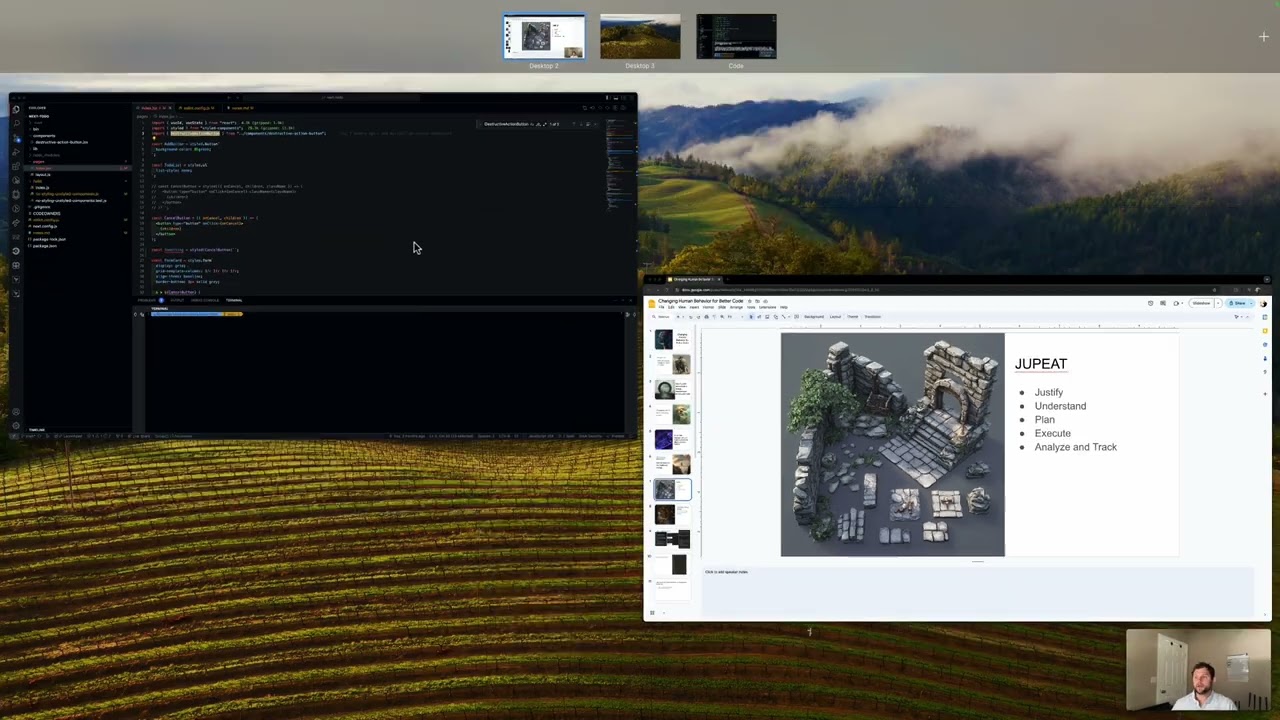1280x720 pixels.
Task: Open version history clock icon in Slides
Action: (x=1150, y=303)
